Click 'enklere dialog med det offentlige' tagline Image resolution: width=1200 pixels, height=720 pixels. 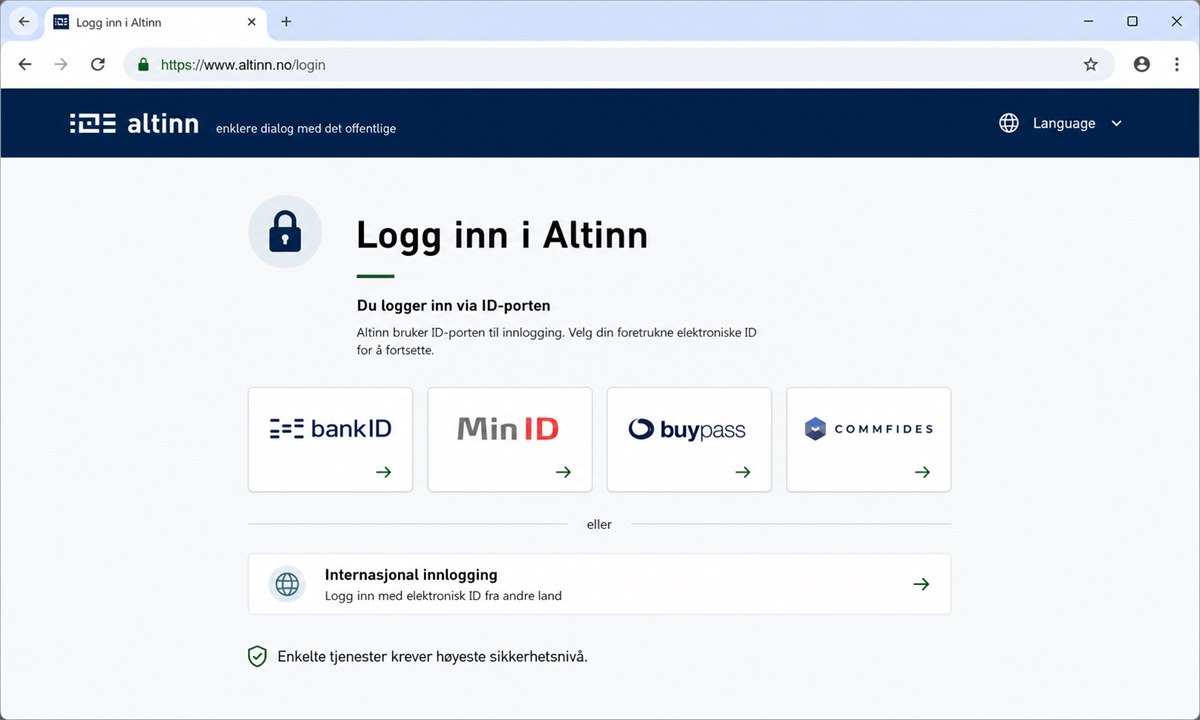[x=306, y=128]
